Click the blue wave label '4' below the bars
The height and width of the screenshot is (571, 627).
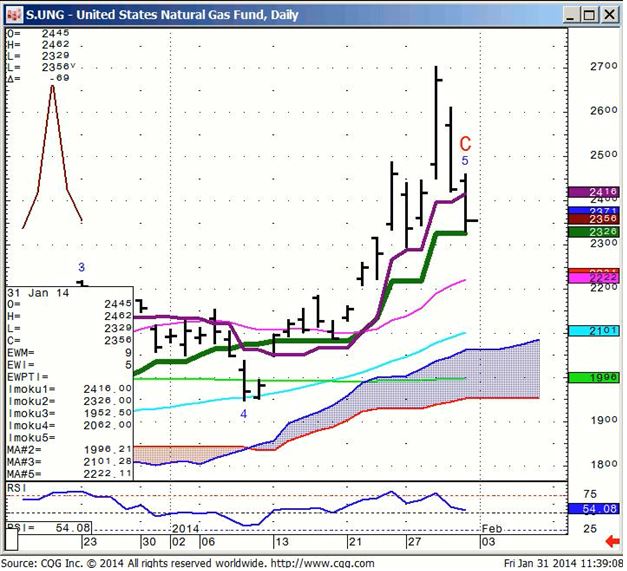click(x=244, y=414)
